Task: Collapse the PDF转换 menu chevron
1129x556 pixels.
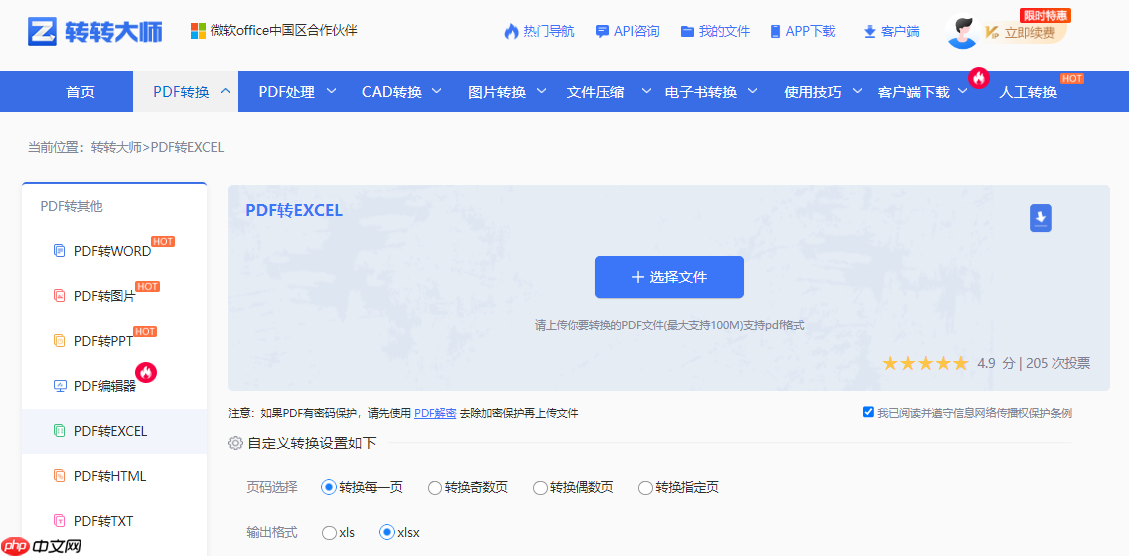Action: [x=225, y=91]
